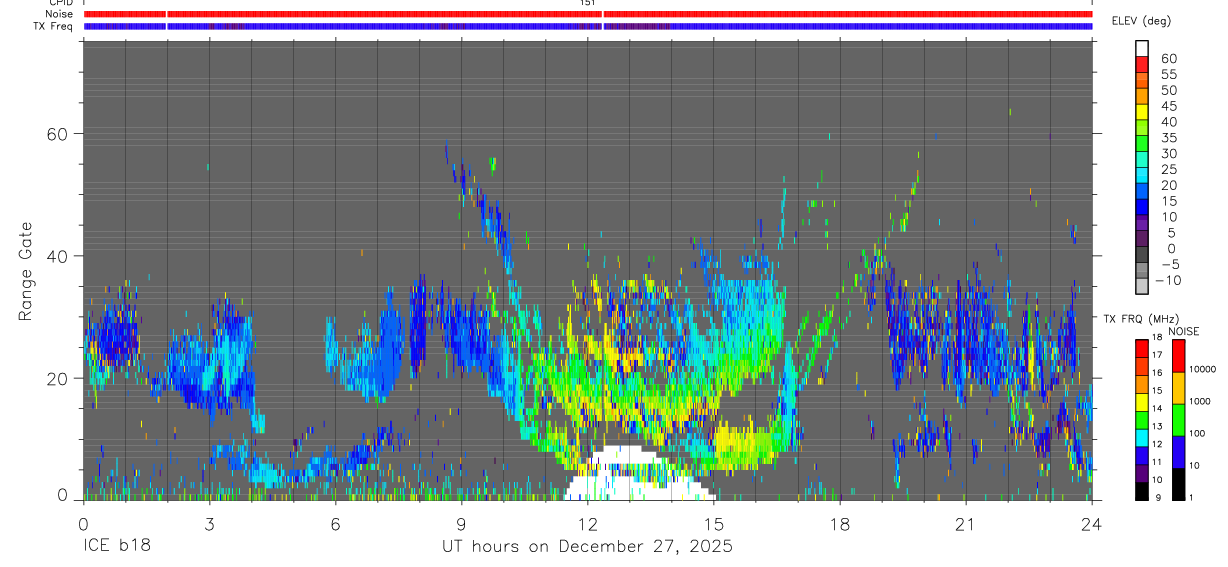
Task: Click the '60' range gate tick label
Action: coord(59,133)
